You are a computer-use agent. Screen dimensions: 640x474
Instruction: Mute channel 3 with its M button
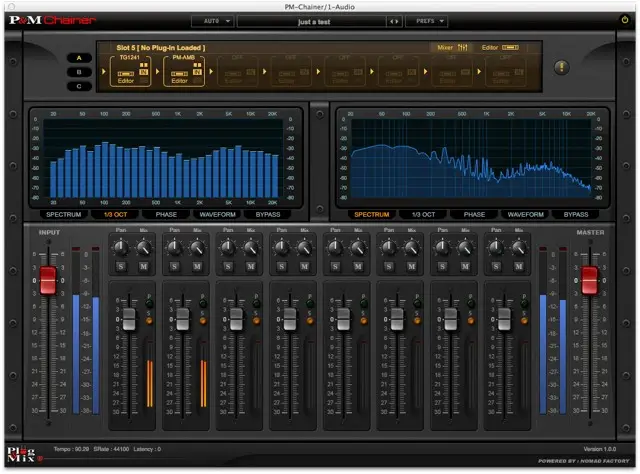251,267
